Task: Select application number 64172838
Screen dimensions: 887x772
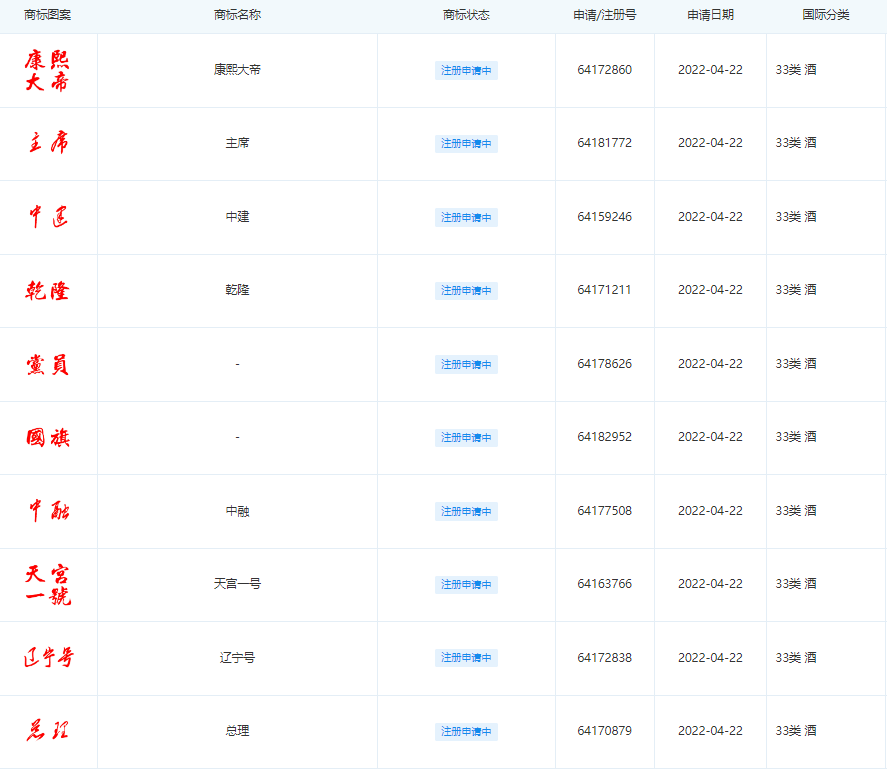Action: point(605,658)
